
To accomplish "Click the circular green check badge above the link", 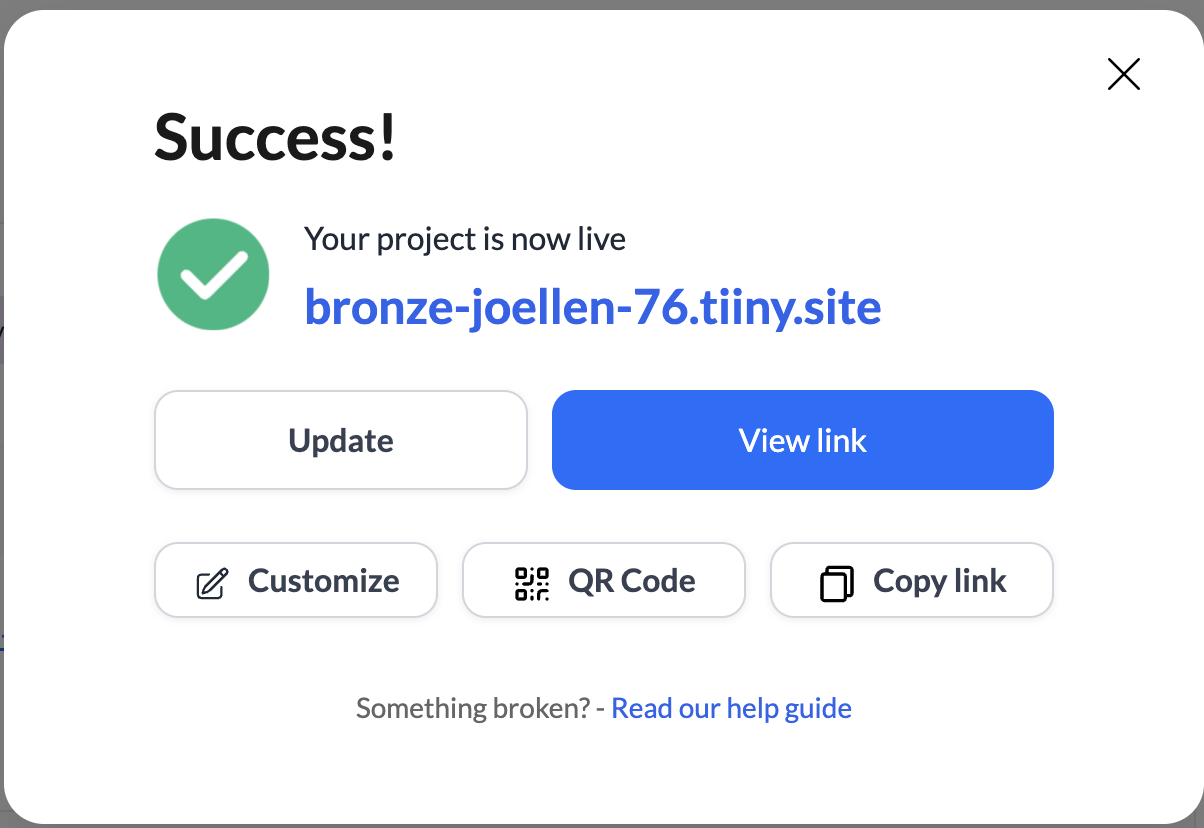I will click(x=213, y=273).
